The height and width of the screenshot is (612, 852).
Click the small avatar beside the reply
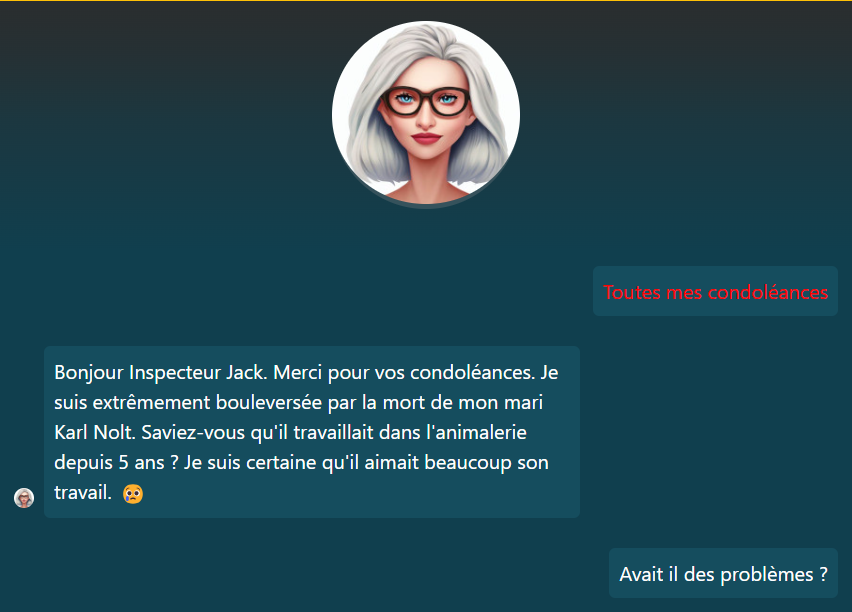[24, 498]
